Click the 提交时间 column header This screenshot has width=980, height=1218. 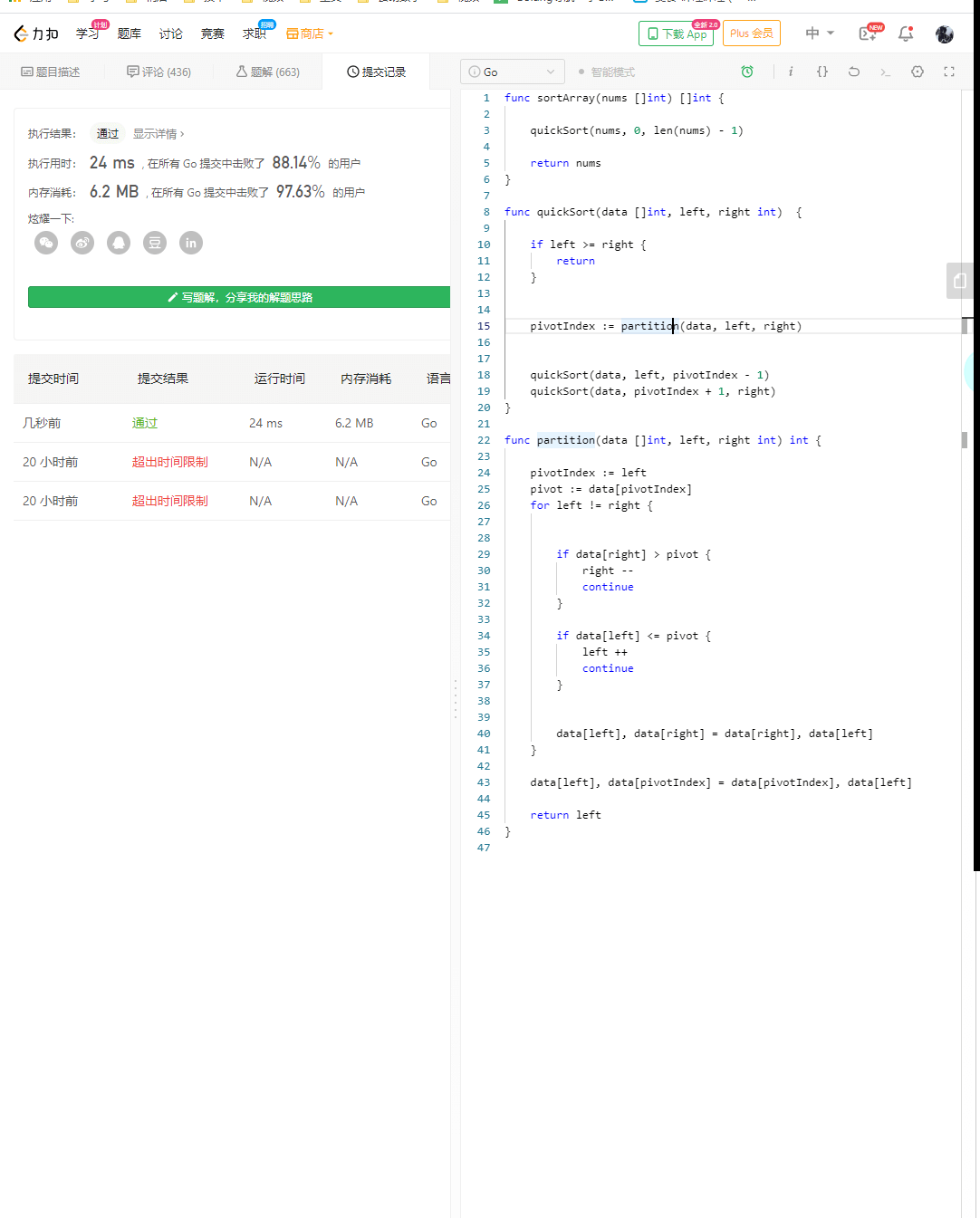point(53,379)
